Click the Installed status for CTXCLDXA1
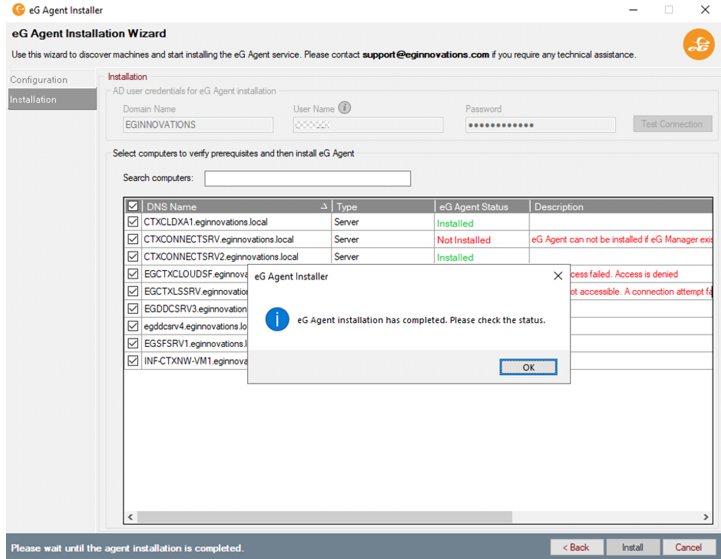 tap(455, 223)
